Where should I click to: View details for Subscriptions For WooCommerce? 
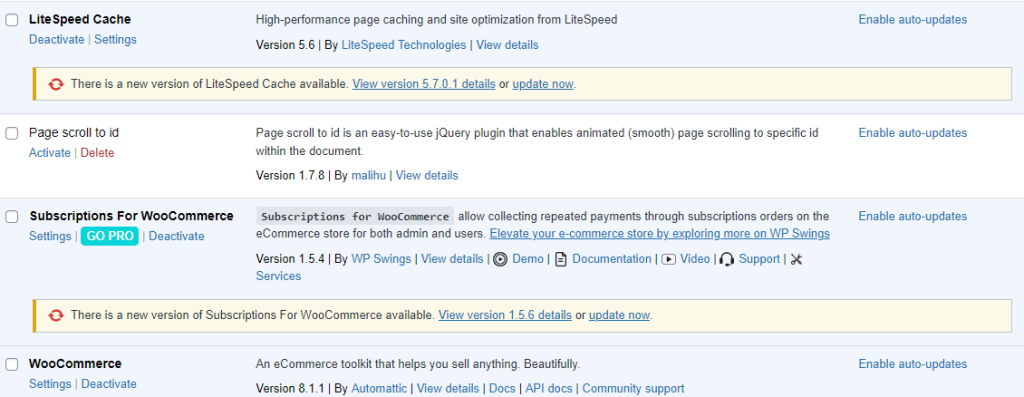pos(452,259)
